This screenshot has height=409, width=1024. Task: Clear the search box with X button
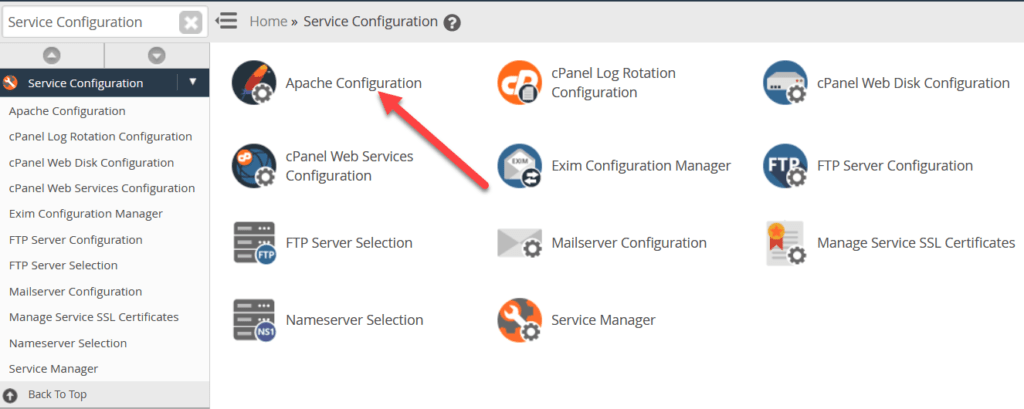[x=190, y=22]
